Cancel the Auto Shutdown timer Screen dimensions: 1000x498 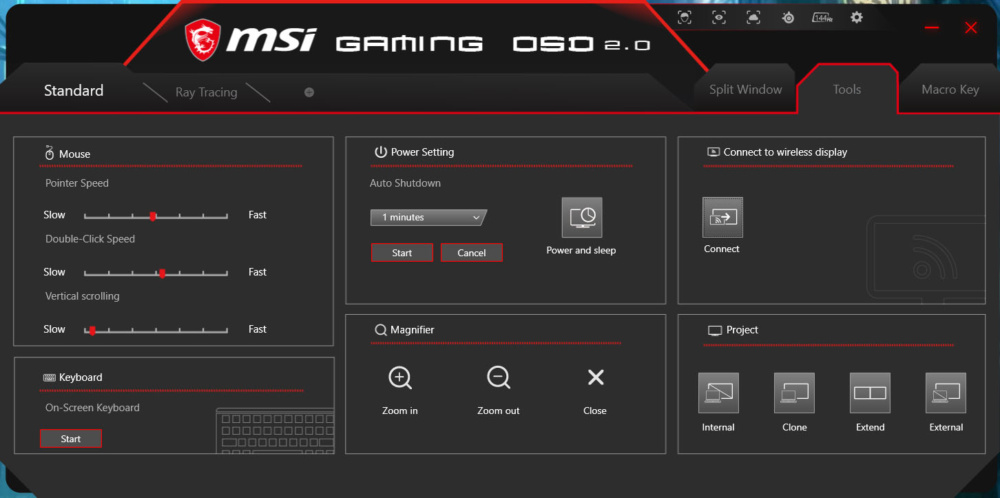tap(471, 253)
